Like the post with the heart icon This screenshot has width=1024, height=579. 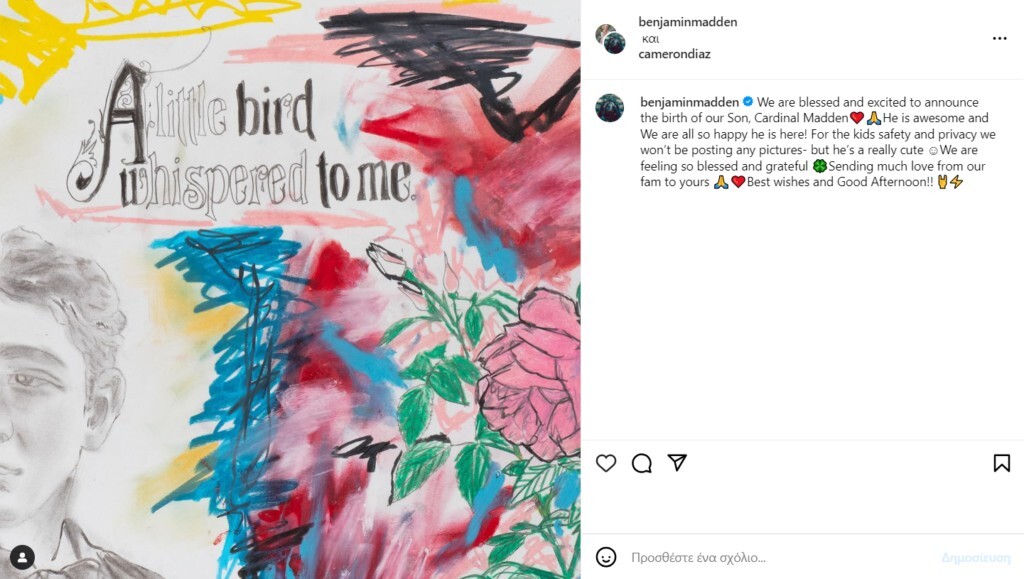pyautogui.click(x=606, y=463)
